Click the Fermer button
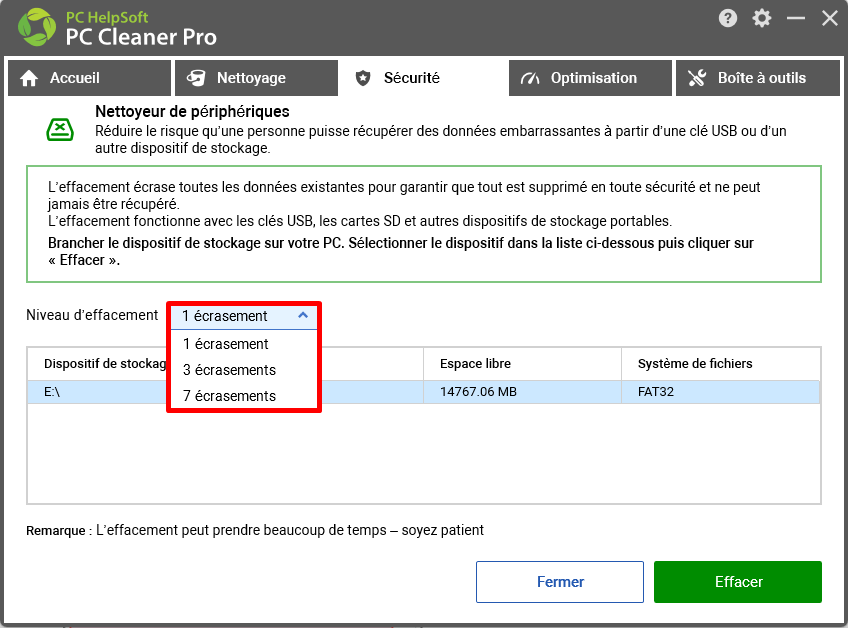 560,582
